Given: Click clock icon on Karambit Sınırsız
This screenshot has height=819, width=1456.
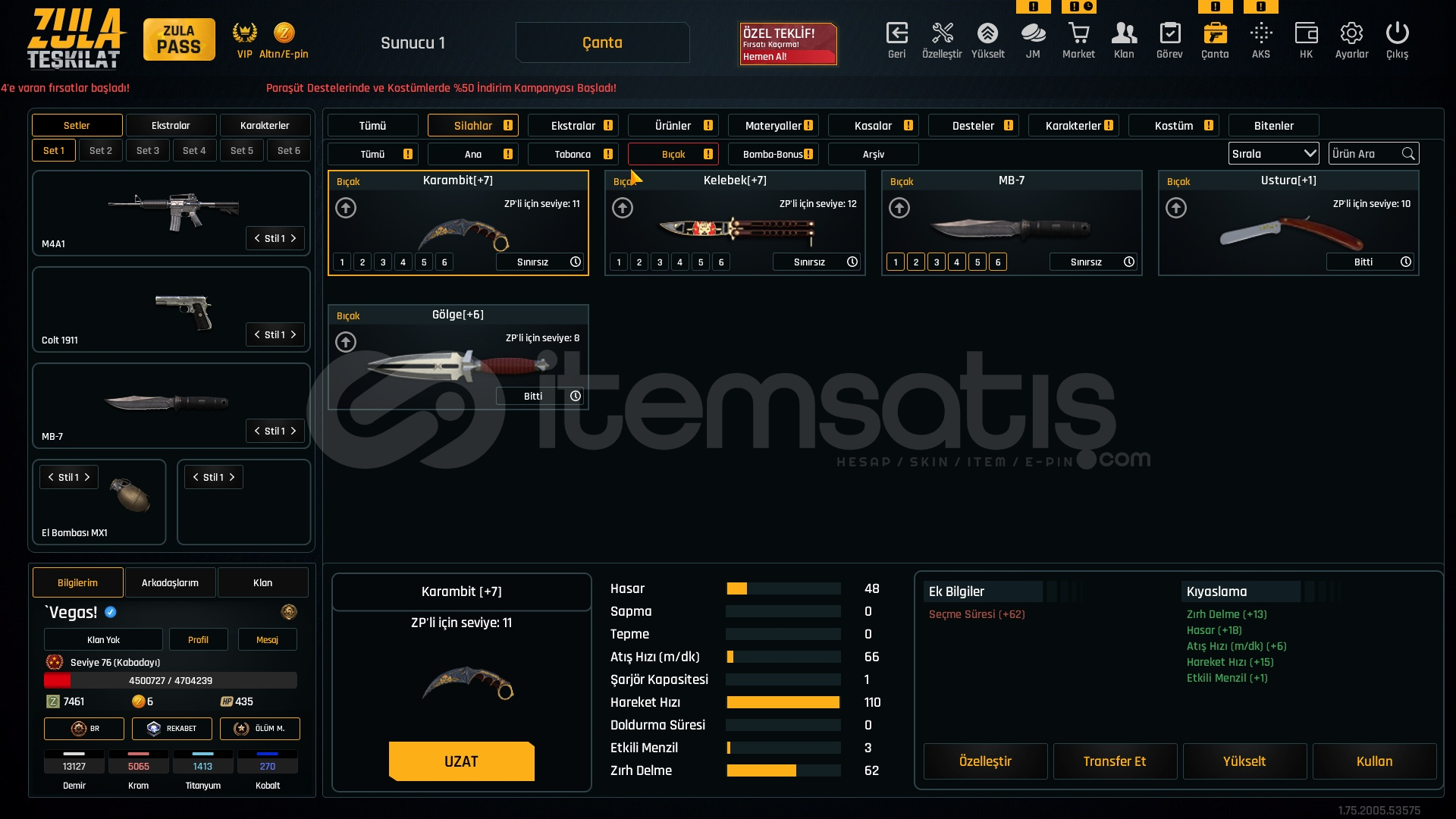Looking at the screenshot, I should point(576,262).
